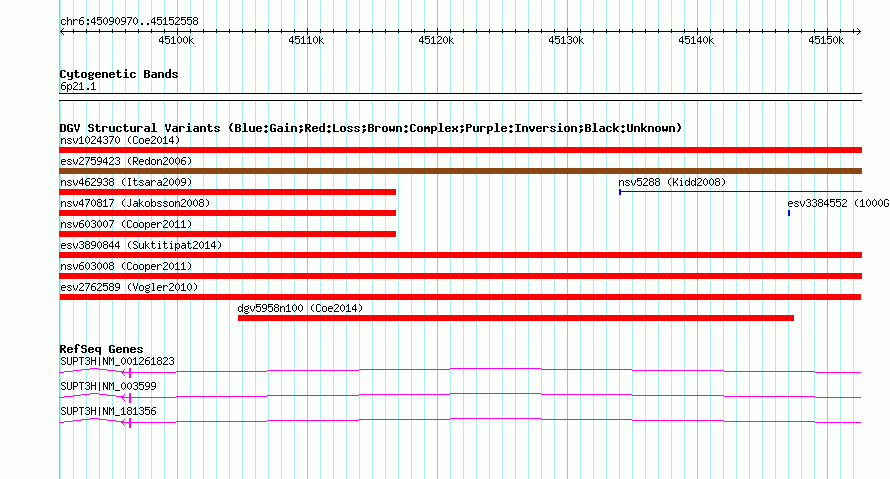Open the DGV Structural Variants track title
This screenshot has height=479, width=890.
[371, 128]
